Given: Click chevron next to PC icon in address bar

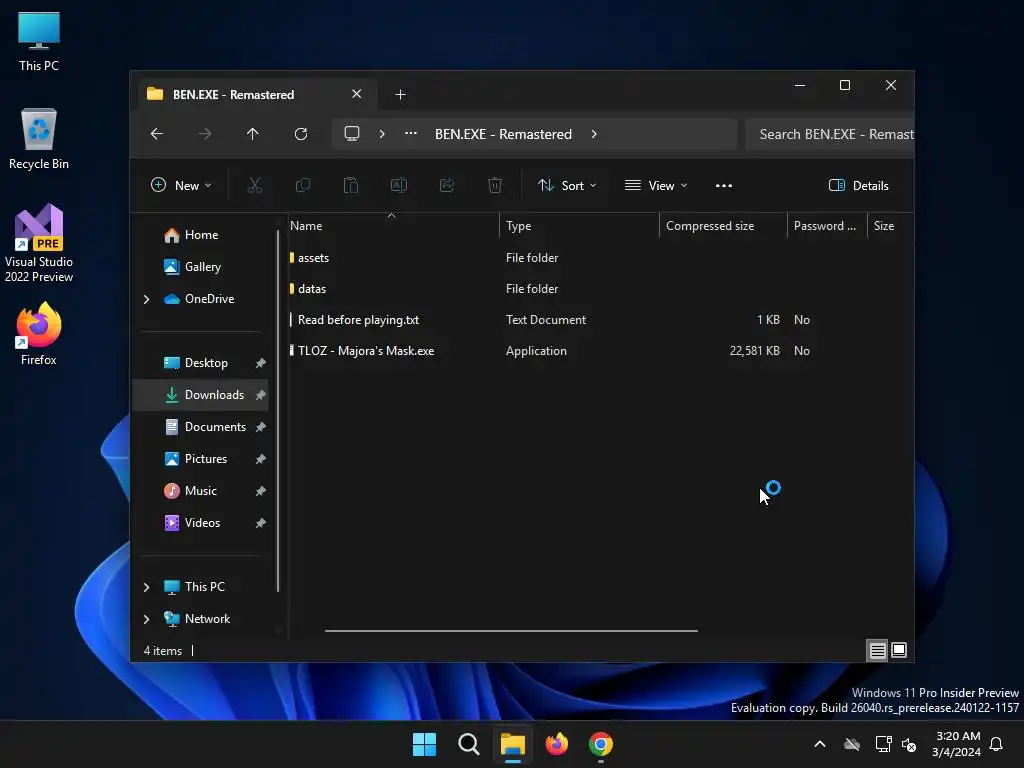Looking at the screenshot, I should (382, 134).
